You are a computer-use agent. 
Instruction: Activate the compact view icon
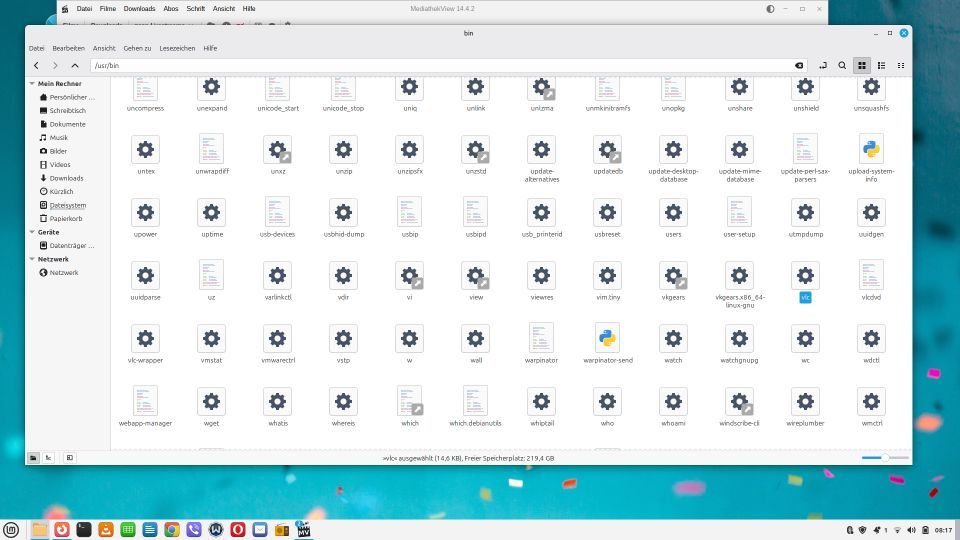click(901, 65)
